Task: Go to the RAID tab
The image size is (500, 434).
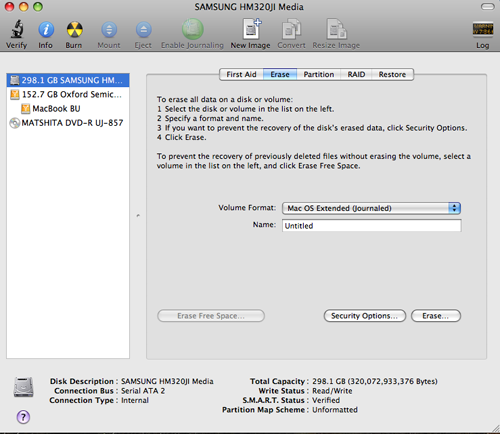Action: [356, 74]
